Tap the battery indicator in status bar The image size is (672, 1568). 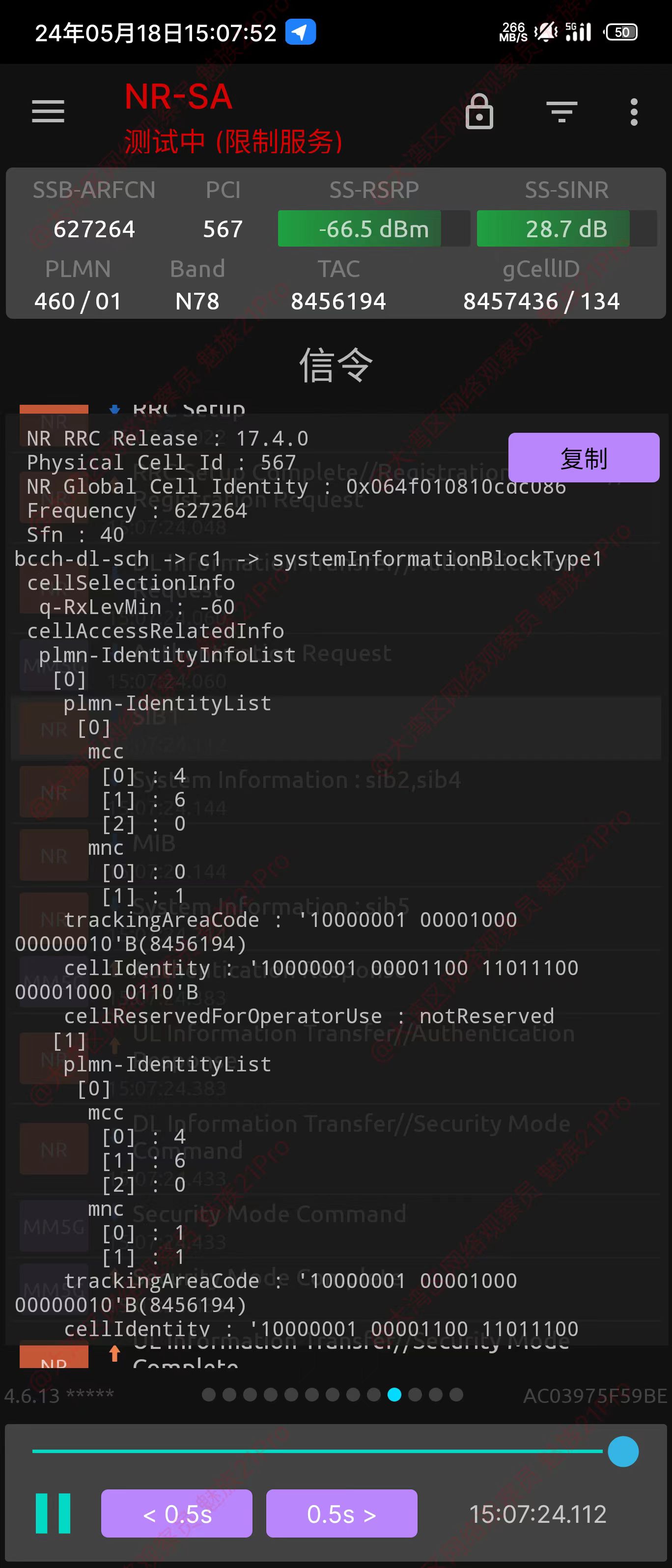(621, 32)
